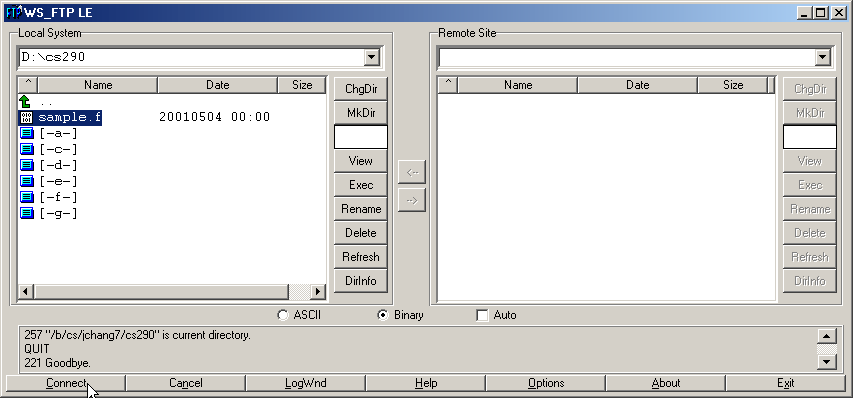The height and width of the screenshot is (398, 853).
Task: Click the [-g-] drive label
Action: point(58,213)
